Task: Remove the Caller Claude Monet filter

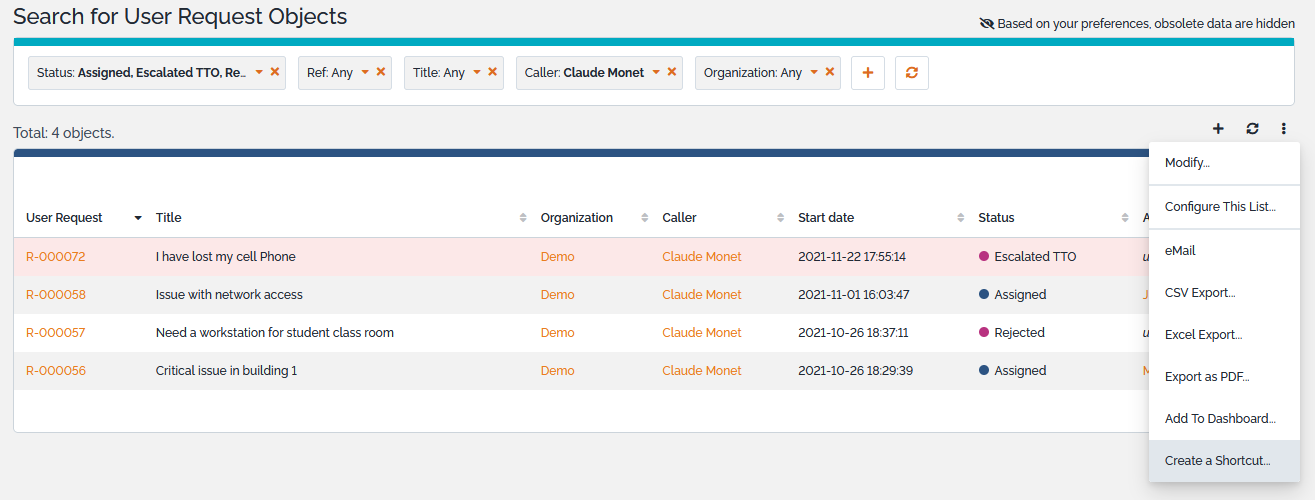Action: (x=672, y=72)
